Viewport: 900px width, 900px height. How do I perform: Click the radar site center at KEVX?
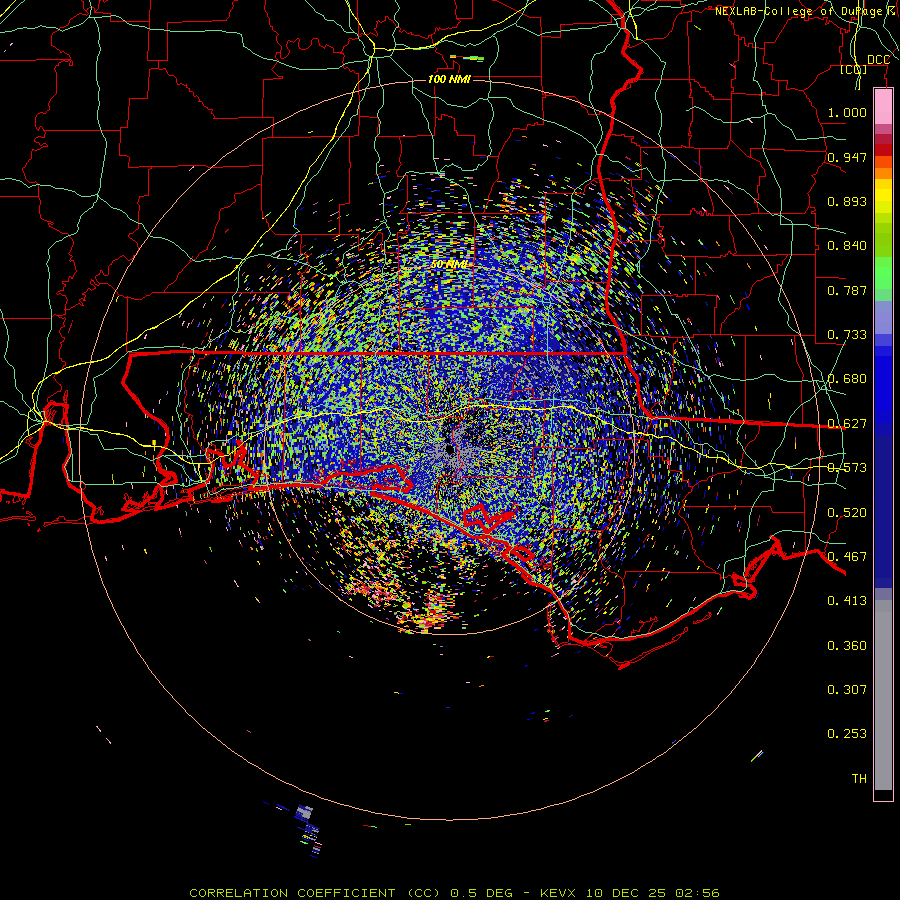pos(450,449)
